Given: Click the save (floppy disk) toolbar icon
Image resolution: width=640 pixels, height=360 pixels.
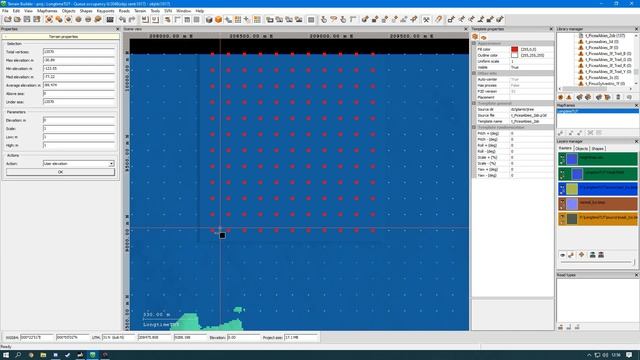Looking at the screenshot, I should point(27,20).
